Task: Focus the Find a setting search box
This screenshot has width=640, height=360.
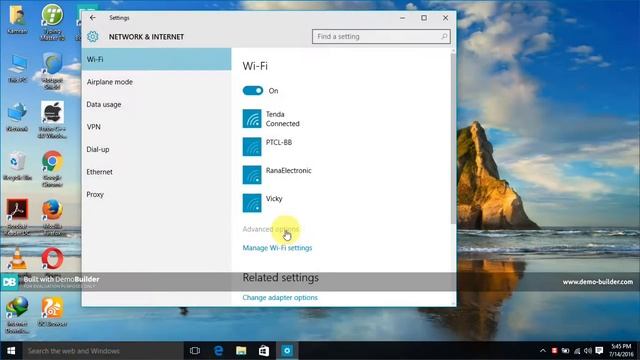Action: coord(381,36)
